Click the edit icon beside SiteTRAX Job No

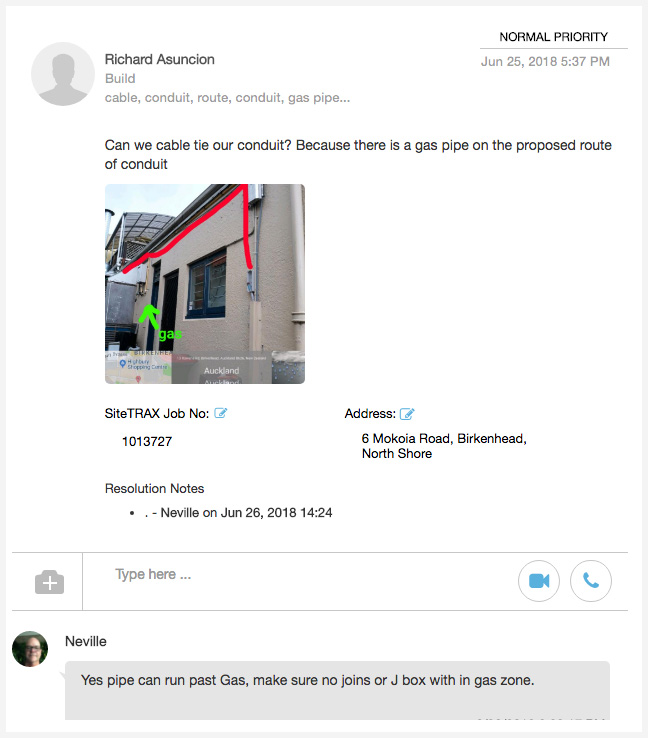tap(220, 413)
